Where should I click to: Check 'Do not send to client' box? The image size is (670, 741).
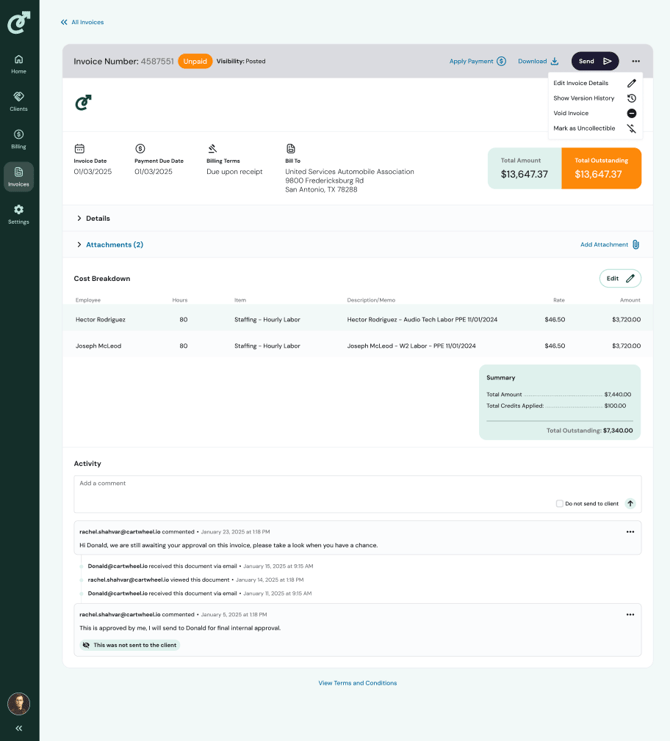pyautogui.click(x=559, y=503)
